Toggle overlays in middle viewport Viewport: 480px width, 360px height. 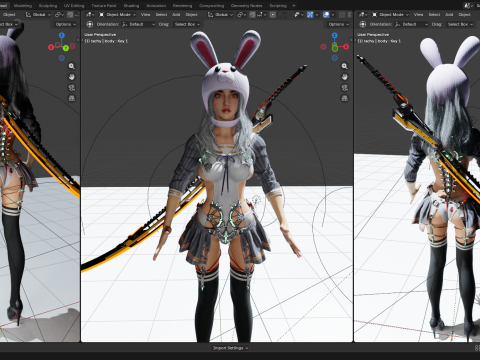click(326, 15)
